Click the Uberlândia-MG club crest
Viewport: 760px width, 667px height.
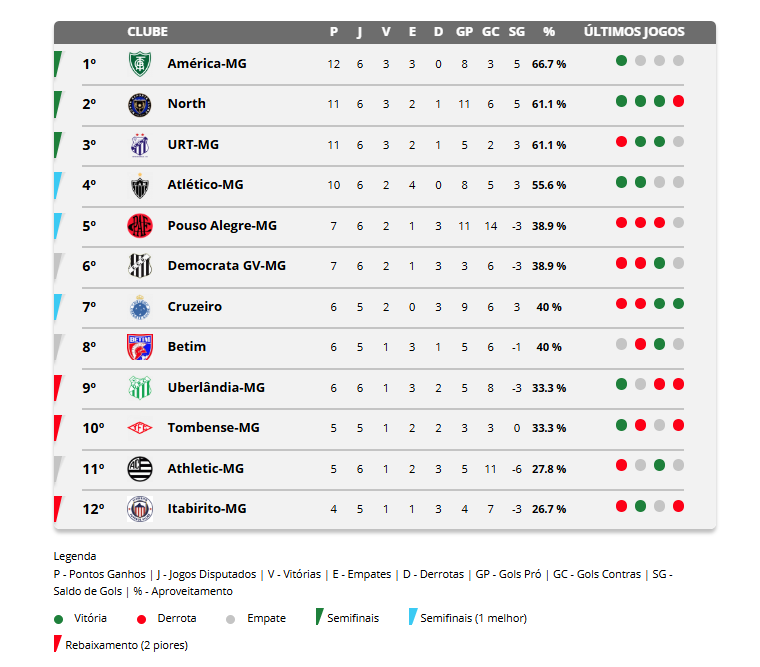139,388
